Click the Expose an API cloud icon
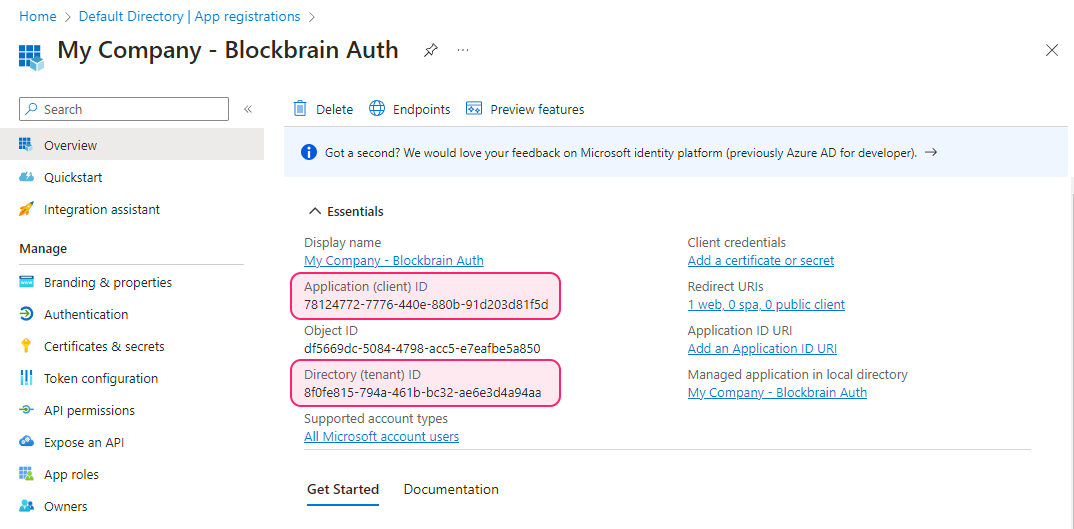 point(26,442)
